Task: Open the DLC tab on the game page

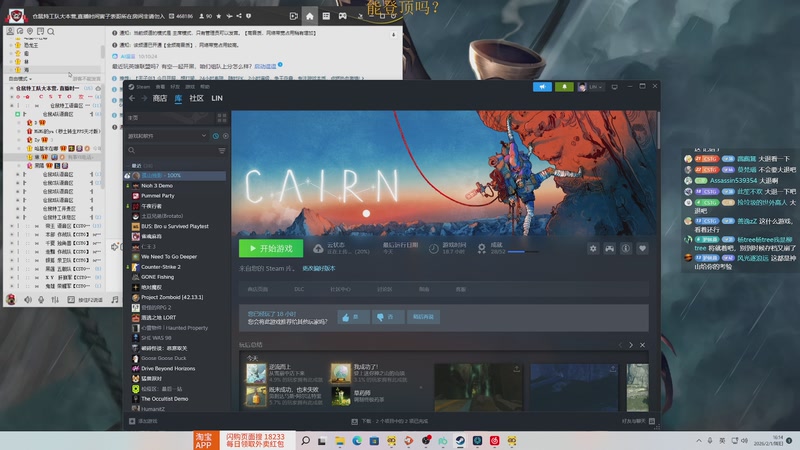Action: coord(299,289)
